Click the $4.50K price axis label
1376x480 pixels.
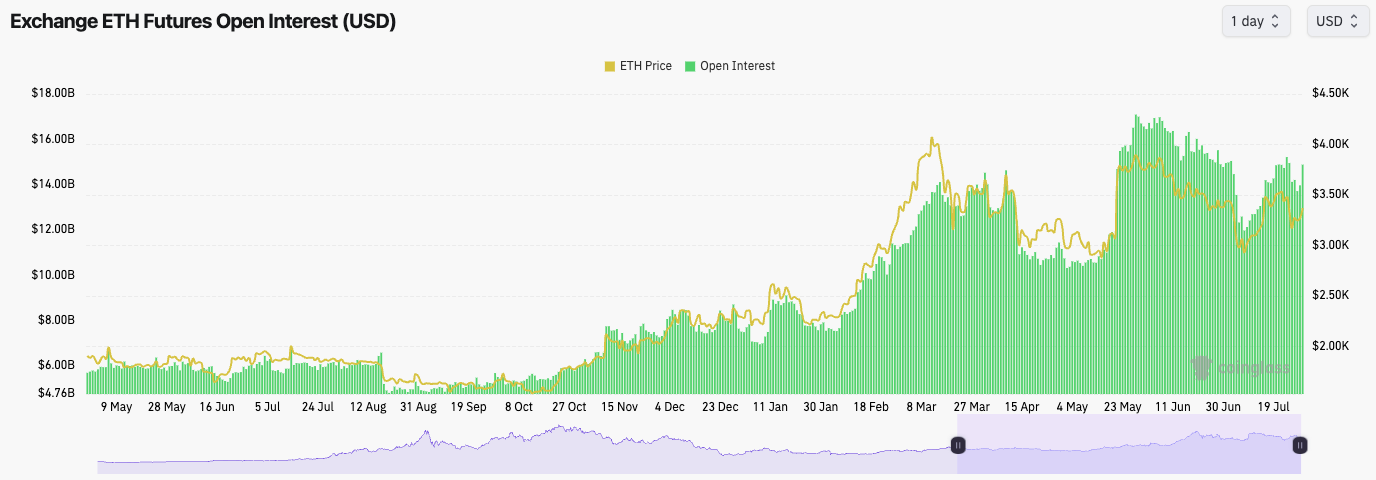[1331, 93]
